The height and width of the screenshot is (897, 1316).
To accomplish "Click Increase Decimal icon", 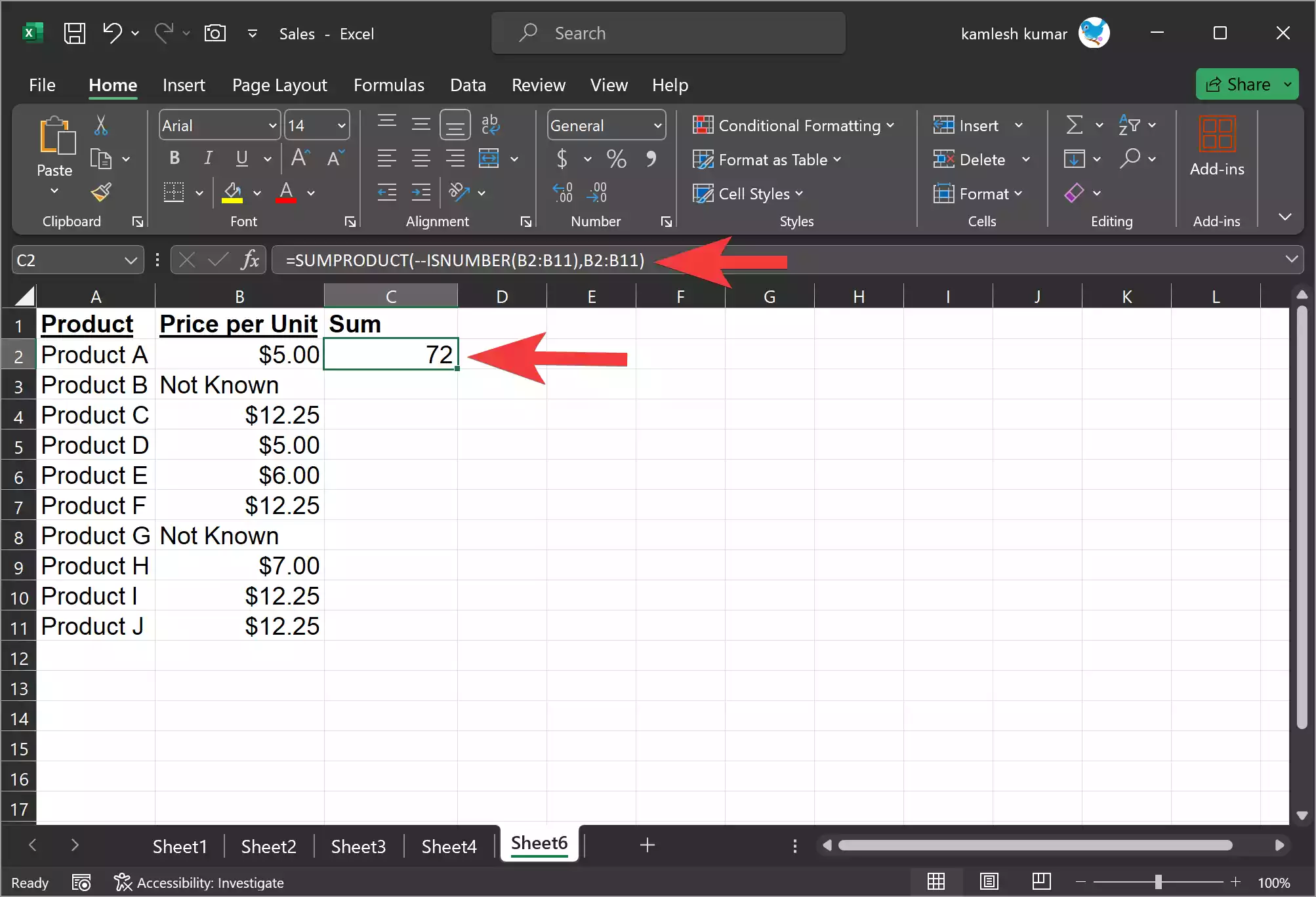I will tap(562, 193).
